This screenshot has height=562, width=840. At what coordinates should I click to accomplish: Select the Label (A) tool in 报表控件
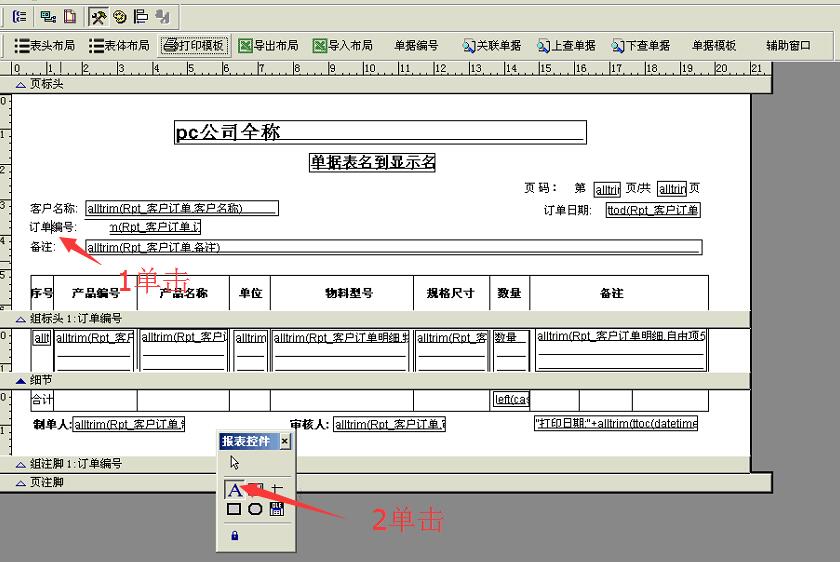[235, 490]
